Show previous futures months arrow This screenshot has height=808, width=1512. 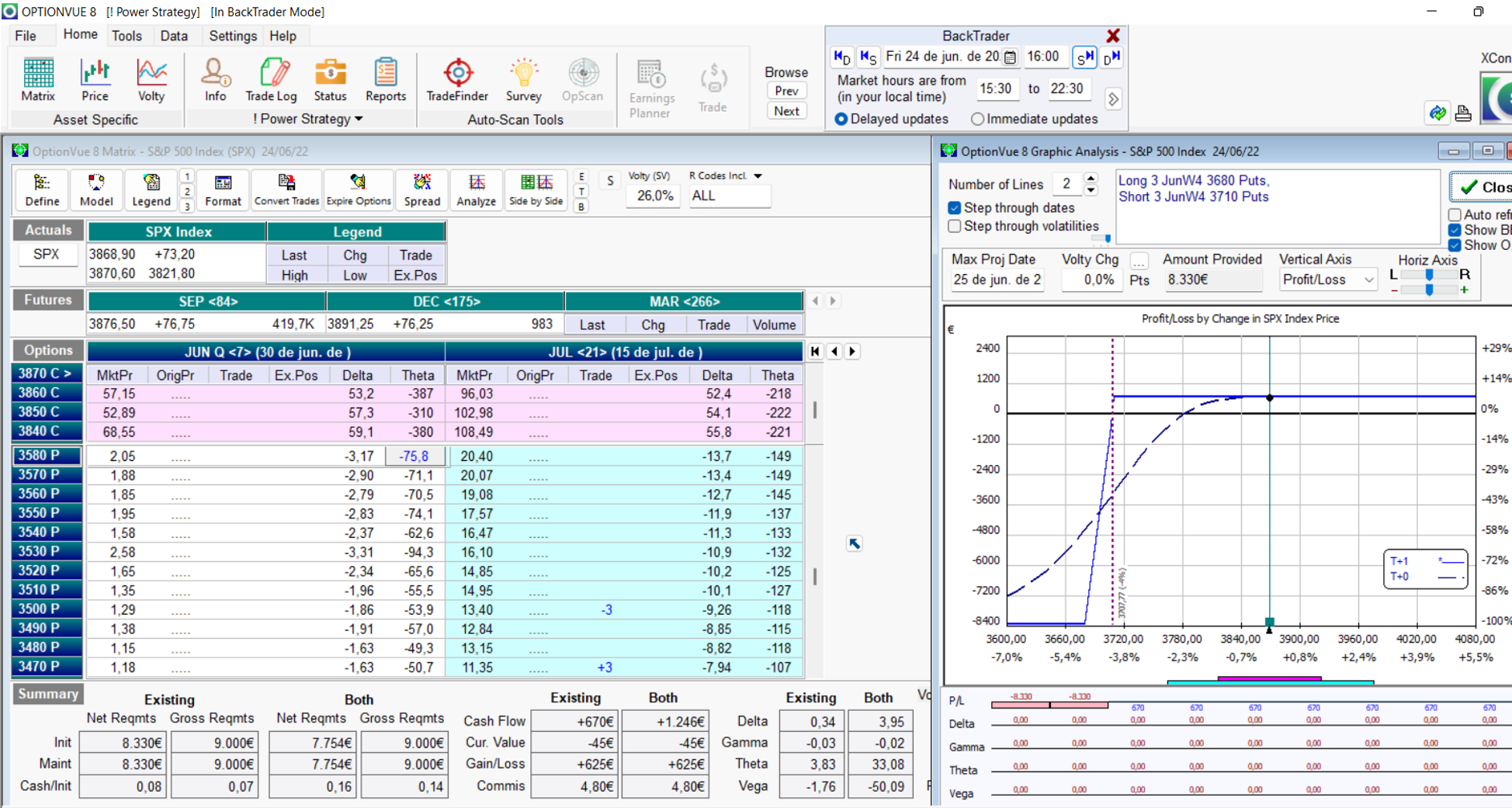816,301
